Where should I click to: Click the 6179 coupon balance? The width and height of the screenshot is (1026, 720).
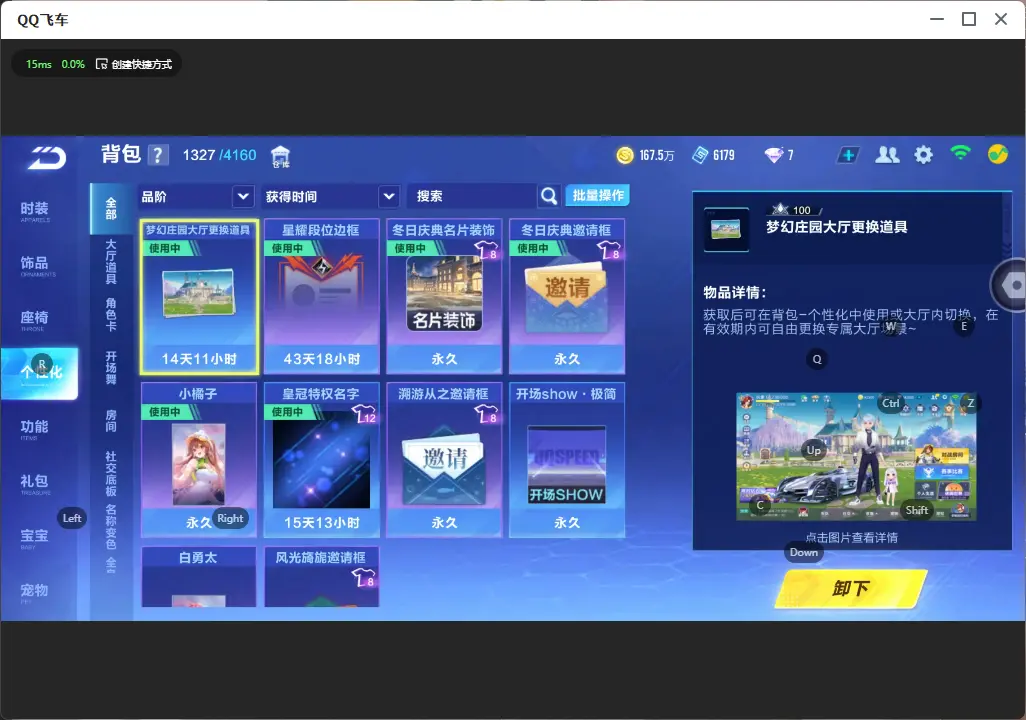coord(724,155)
